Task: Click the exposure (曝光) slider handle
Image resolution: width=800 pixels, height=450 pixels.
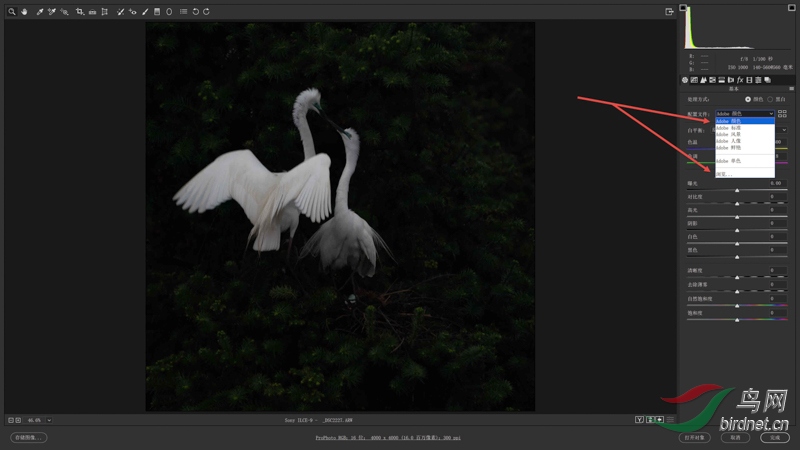Action: [737, 190]
